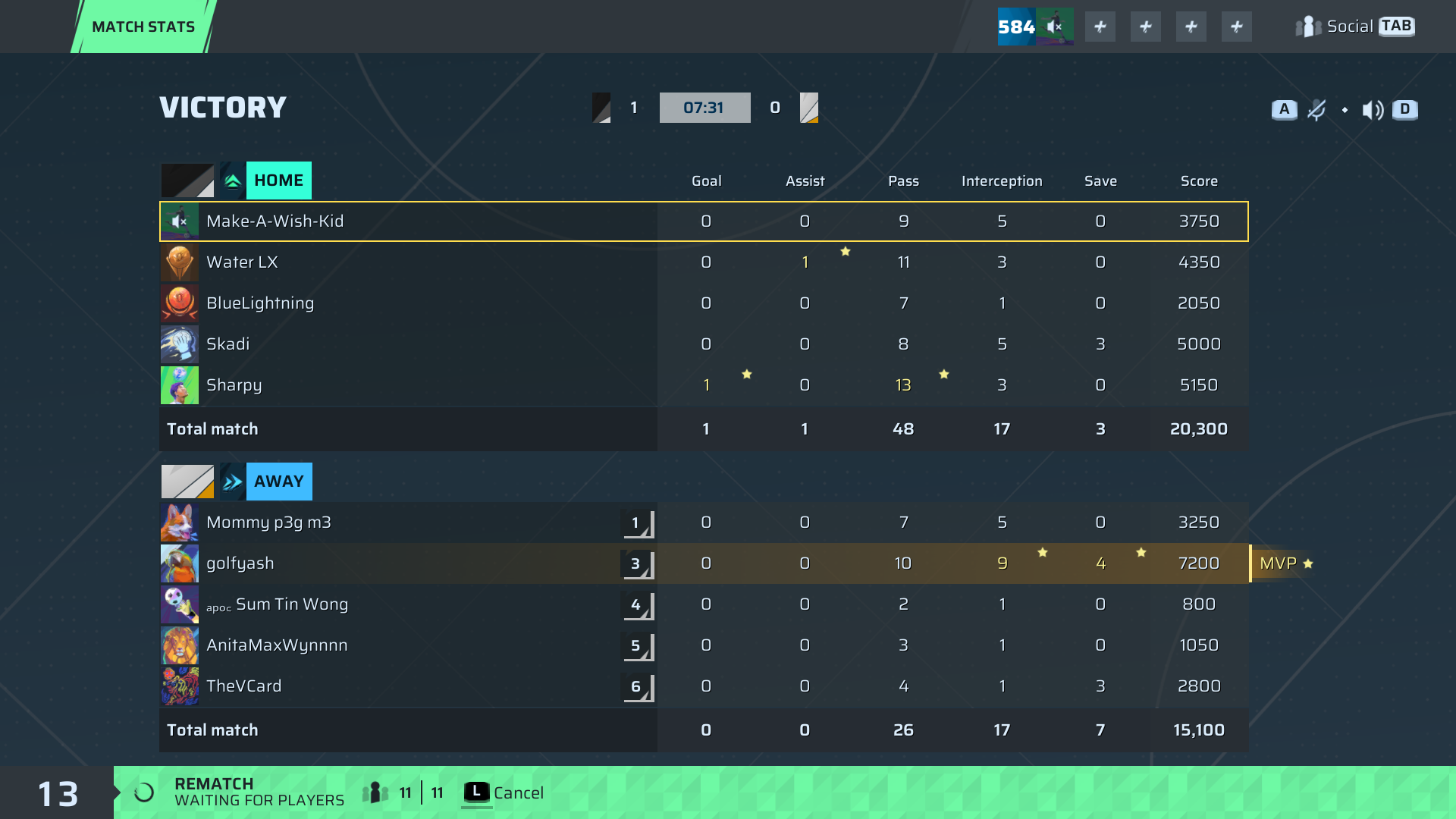Viewport: 1456px width, 819px height.
Task: Click the match timer 07:31
Action: pos(704,108)
